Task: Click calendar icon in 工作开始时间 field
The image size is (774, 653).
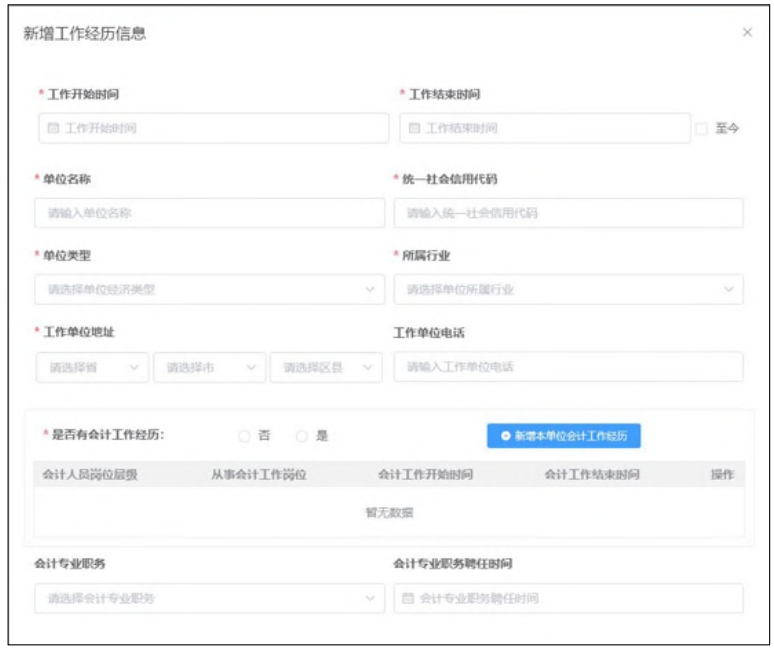Action: (x=54, y=129)
